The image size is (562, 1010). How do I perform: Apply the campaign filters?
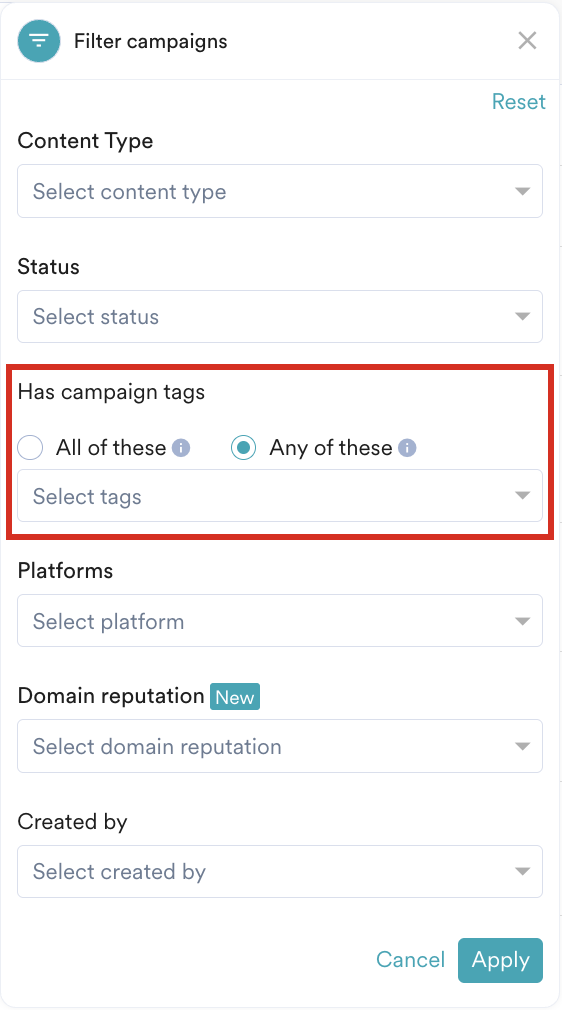(x=500, y=960)
